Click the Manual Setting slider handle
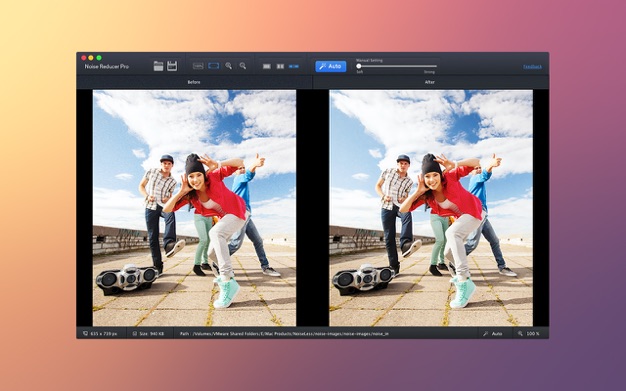Screen dimensions: 626x391 [359, 66]
